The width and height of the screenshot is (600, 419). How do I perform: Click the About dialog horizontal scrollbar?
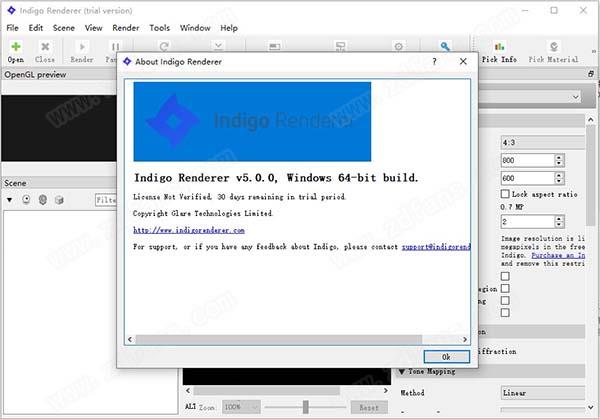[279, 339]
